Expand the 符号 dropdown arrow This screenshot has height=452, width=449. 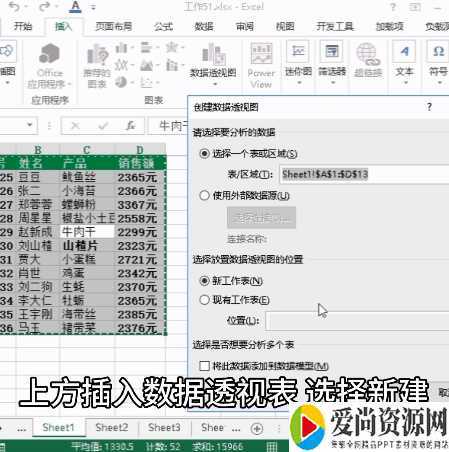click(439, 82)
